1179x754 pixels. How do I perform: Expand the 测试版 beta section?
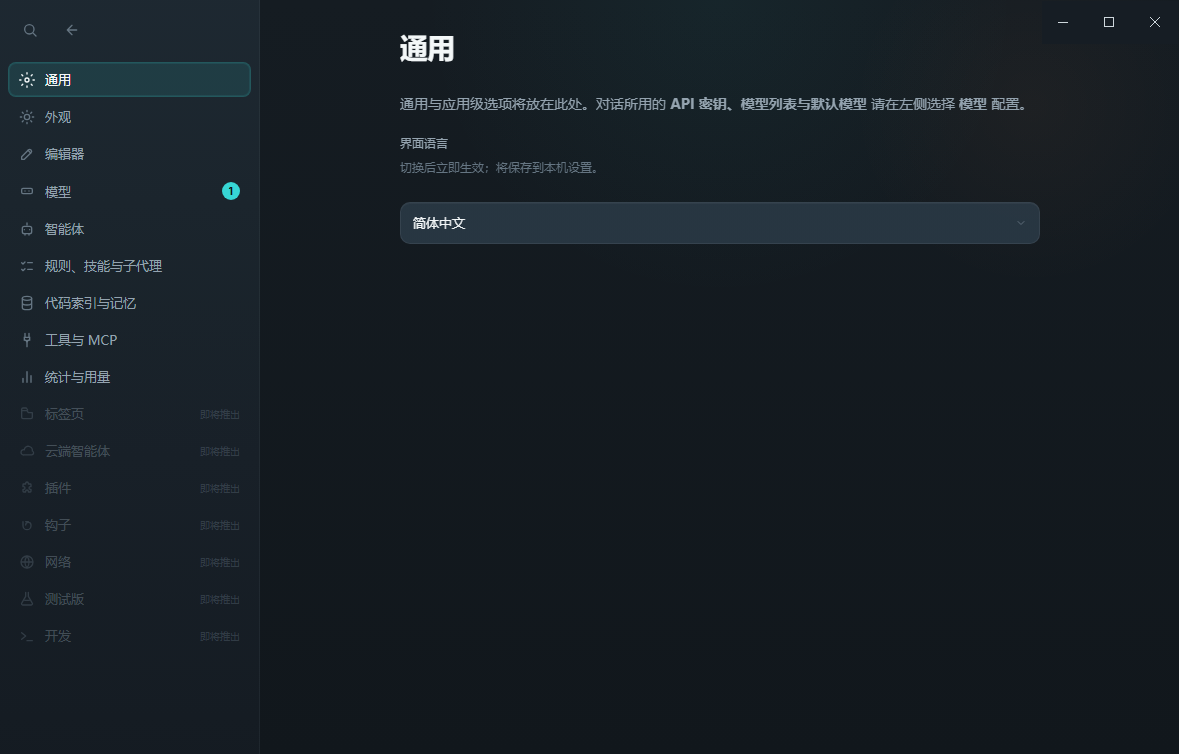pos(57,598)
